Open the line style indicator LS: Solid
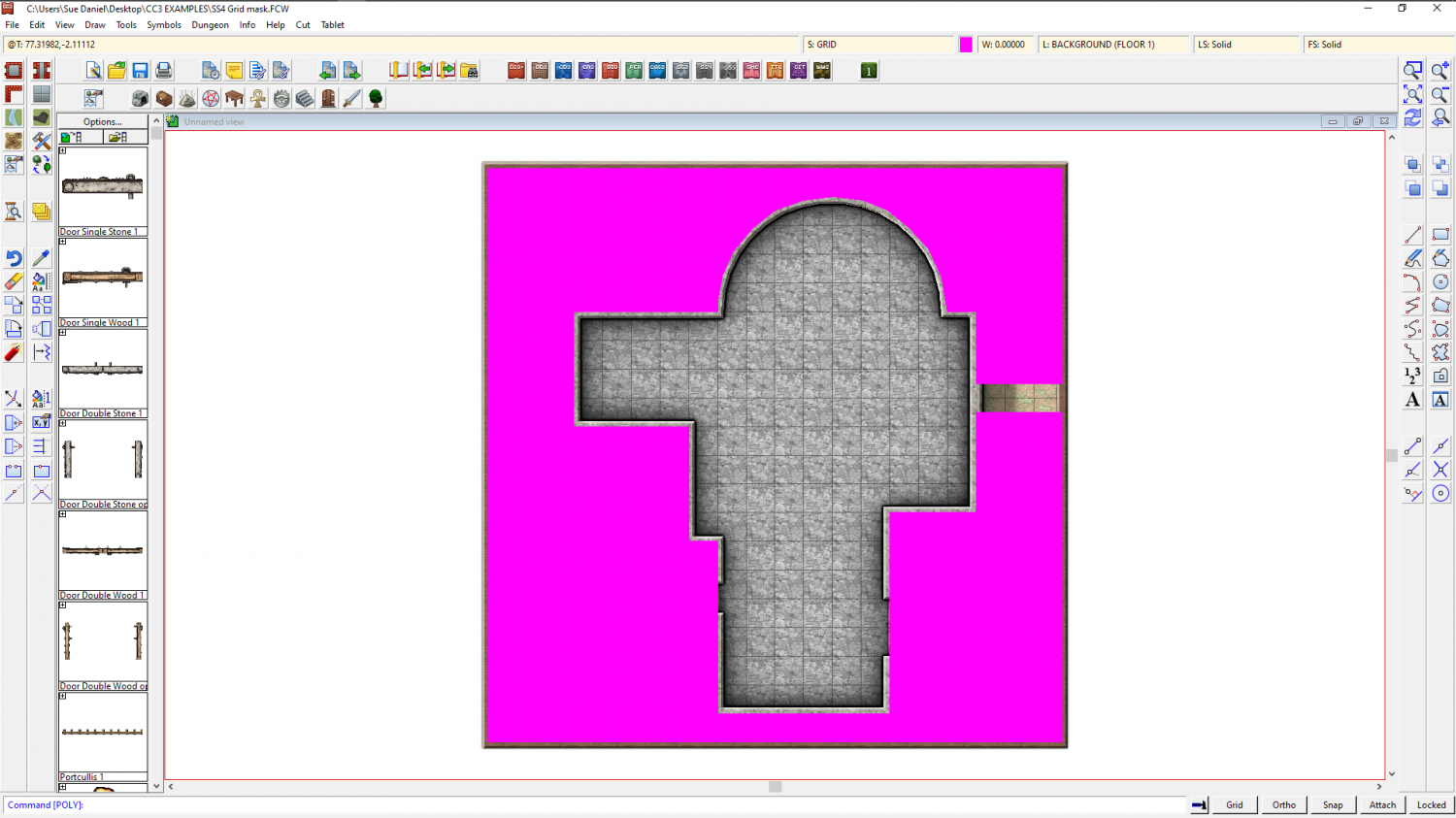 [1246, 45]
